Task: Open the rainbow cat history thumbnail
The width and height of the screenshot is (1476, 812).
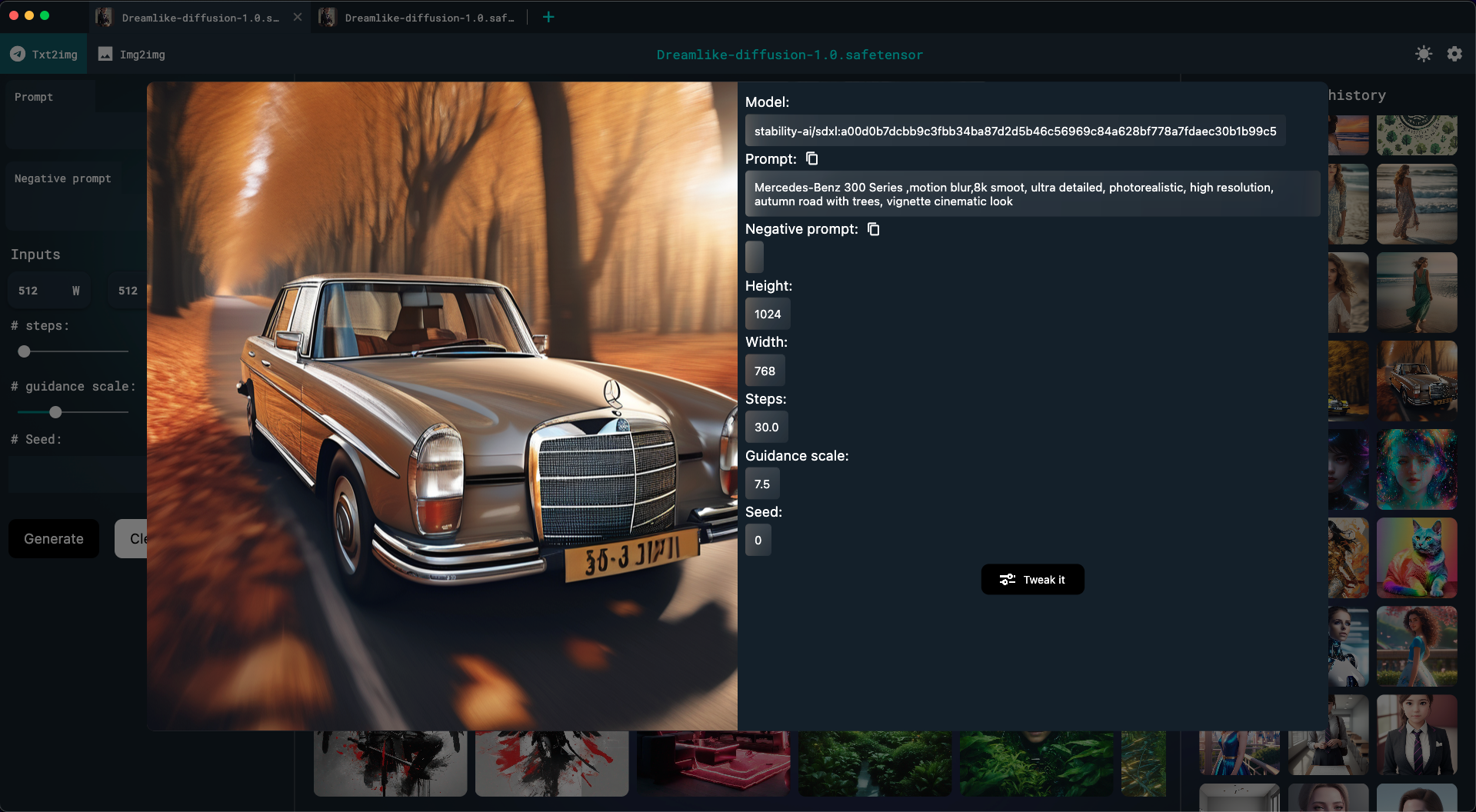Action: click(x=1417, y=558)
